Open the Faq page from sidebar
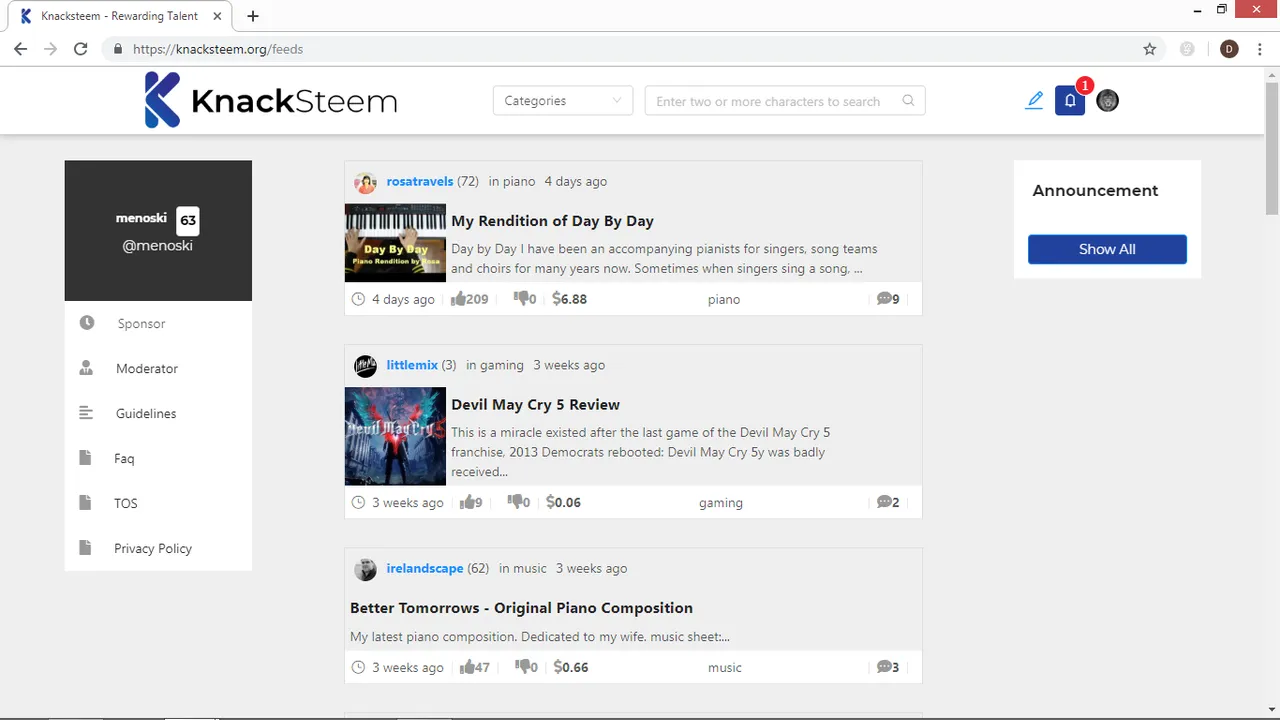Image resolution: width=1280 pixels, height=720 pixels. coord(124,458)
